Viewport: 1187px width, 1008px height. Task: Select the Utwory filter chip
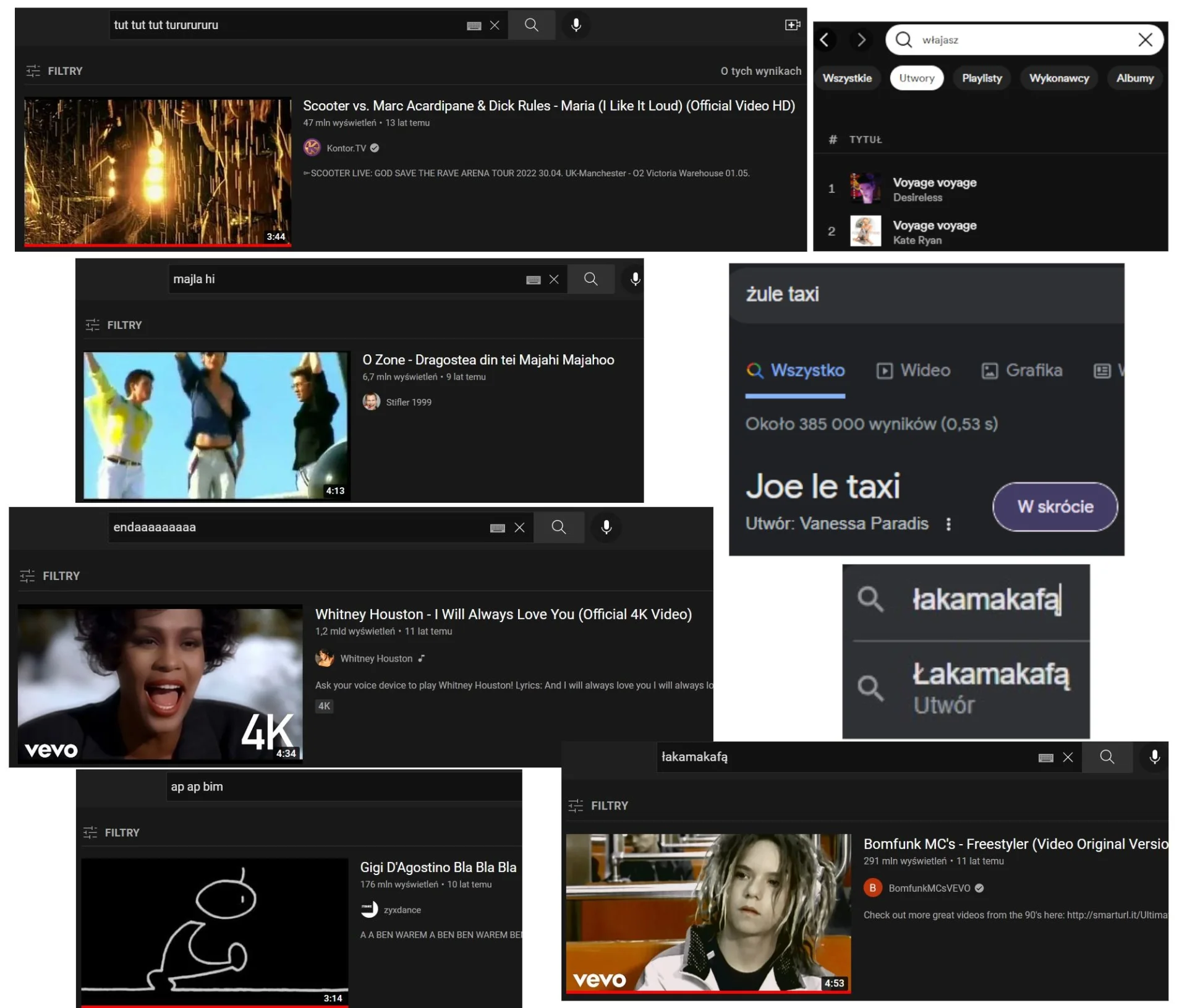(x=916, y=78)
